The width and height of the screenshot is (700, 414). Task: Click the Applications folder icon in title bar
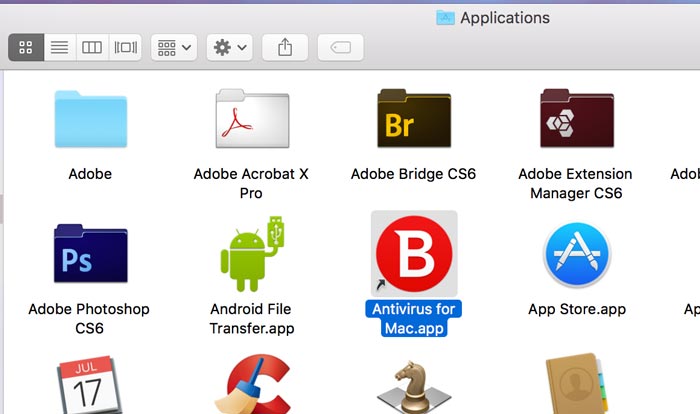[x=445, y=18]
